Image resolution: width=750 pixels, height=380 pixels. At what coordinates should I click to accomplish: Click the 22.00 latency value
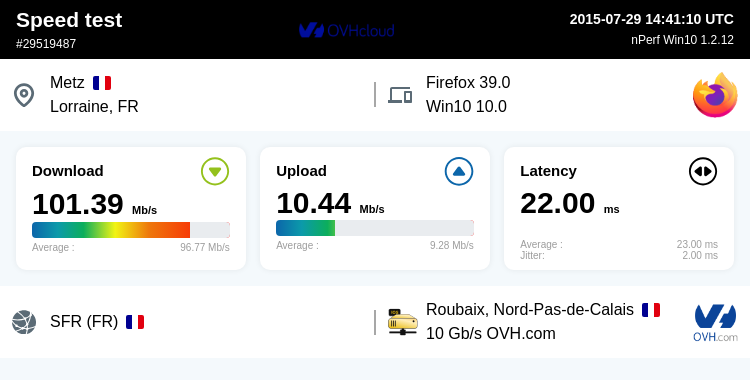click(x=558, y=203)
